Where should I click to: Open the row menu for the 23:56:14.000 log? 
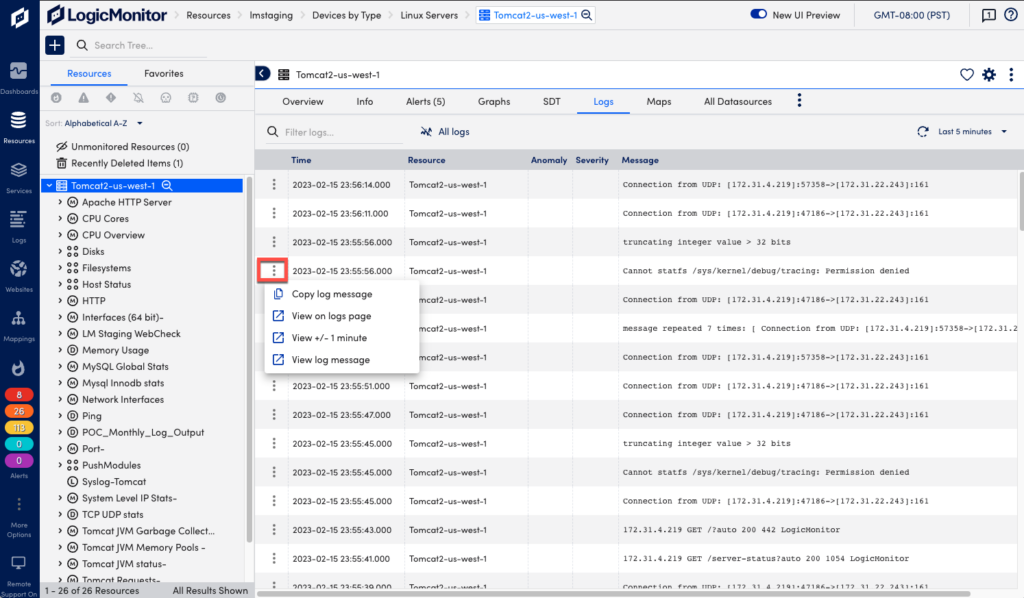[x=274, y=185]
